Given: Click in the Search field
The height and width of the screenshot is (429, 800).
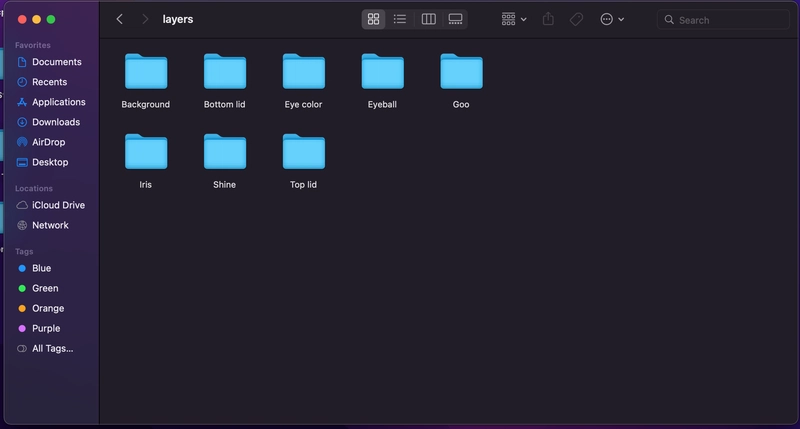Looking at the screenshot, I should click(723, 20).
